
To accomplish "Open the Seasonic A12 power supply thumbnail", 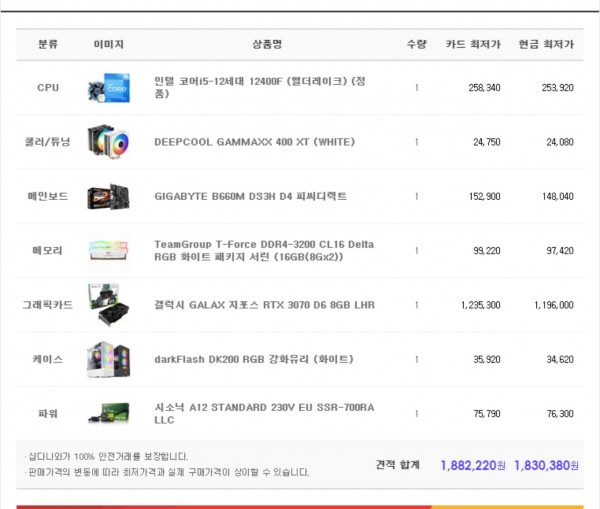I will [x=109, y=413].
